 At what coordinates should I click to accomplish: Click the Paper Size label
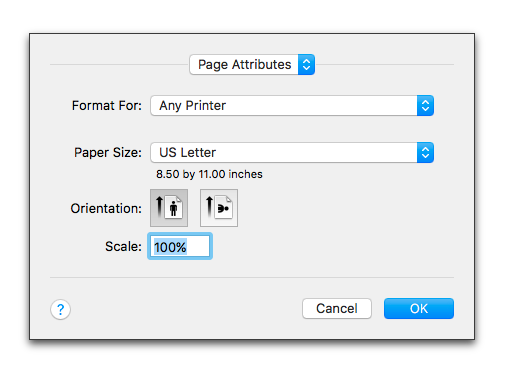click(x=108, y=153)
